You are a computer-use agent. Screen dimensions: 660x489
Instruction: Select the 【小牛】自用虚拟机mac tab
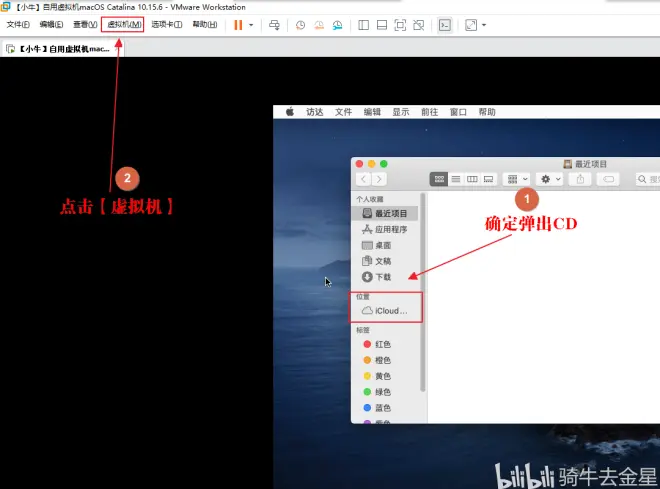click(63, 49)
